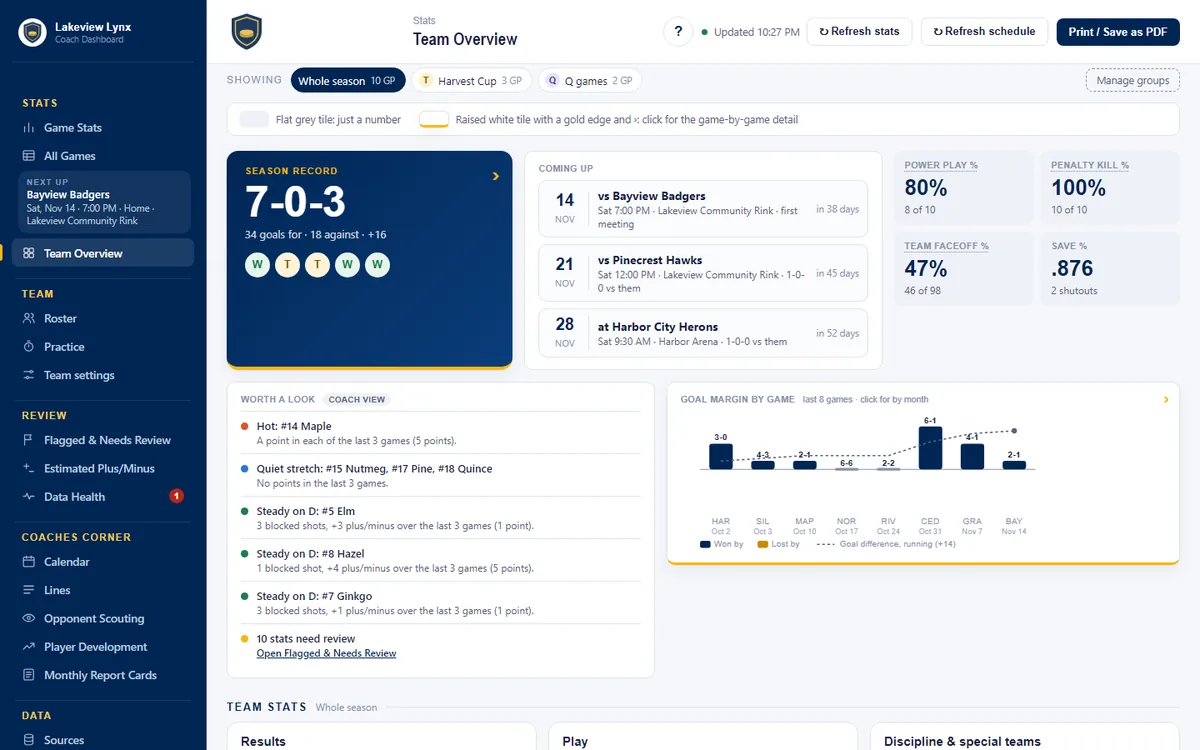1200x750 pixels.
Task: Click the Flagged & Needs Review flag icon
Action: tap(29, 441)
